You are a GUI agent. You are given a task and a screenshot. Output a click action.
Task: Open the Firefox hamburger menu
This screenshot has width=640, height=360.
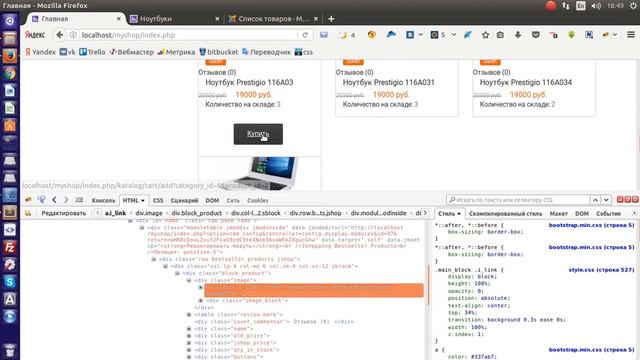631,35
